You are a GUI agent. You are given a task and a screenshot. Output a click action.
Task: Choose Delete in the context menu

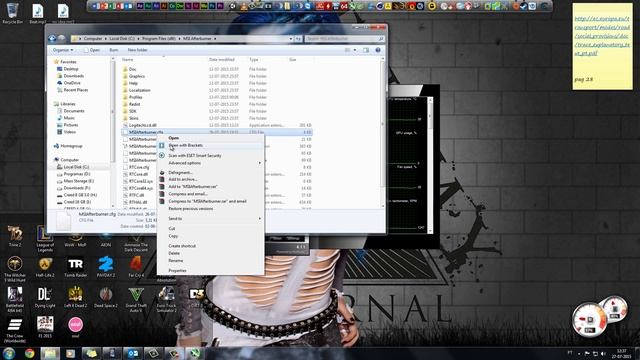(x=211, y=253)
